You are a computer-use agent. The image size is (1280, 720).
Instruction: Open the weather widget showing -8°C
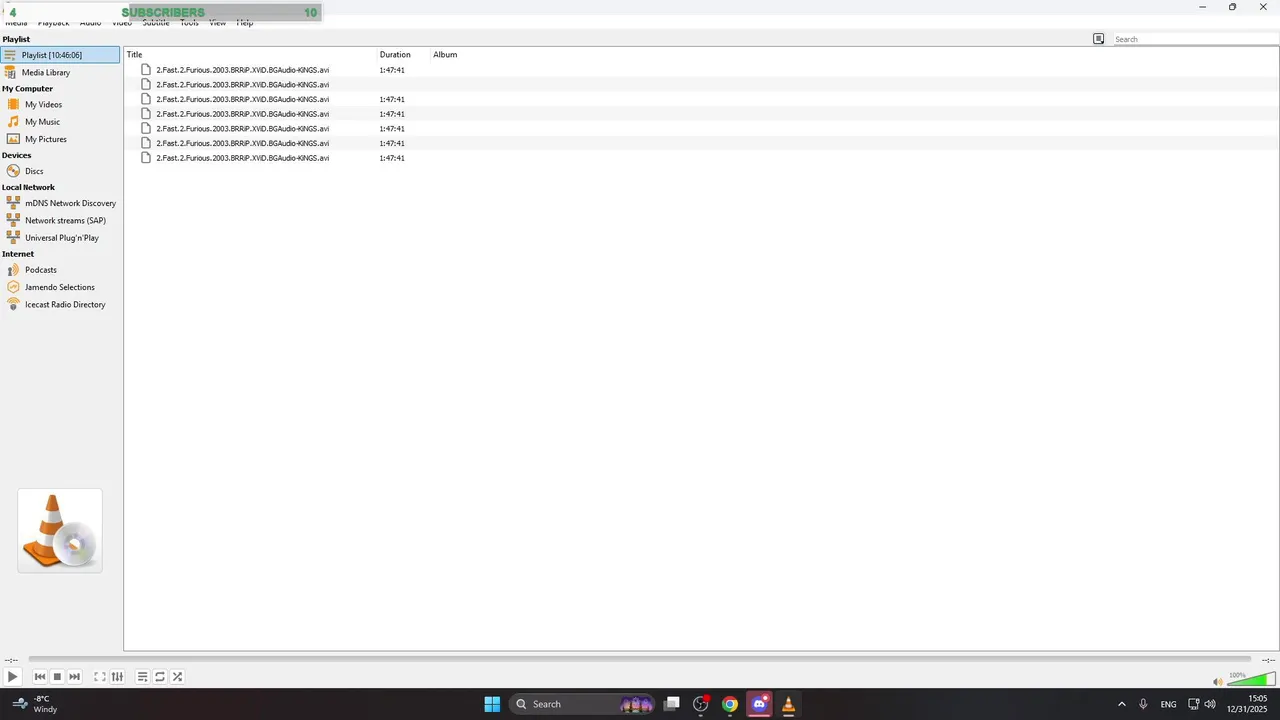[36, 704]
